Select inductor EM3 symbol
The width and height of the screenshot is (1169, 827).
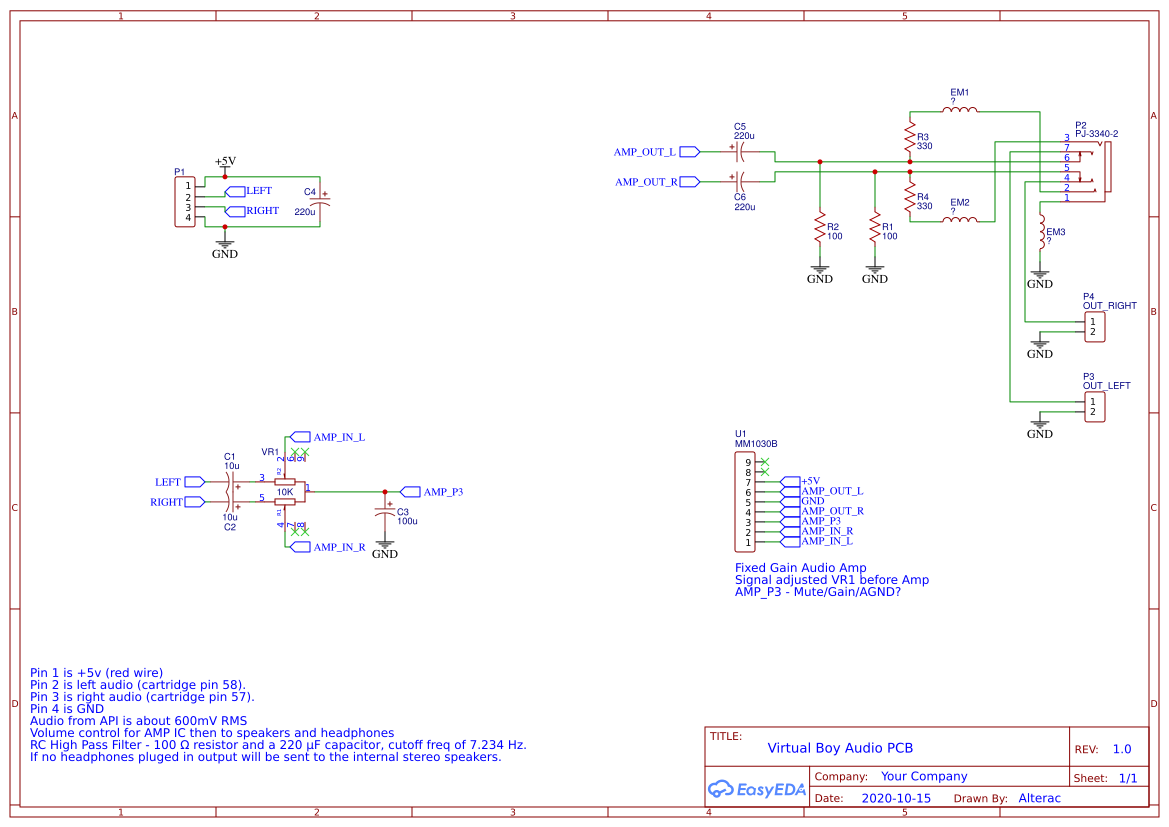1042,234
